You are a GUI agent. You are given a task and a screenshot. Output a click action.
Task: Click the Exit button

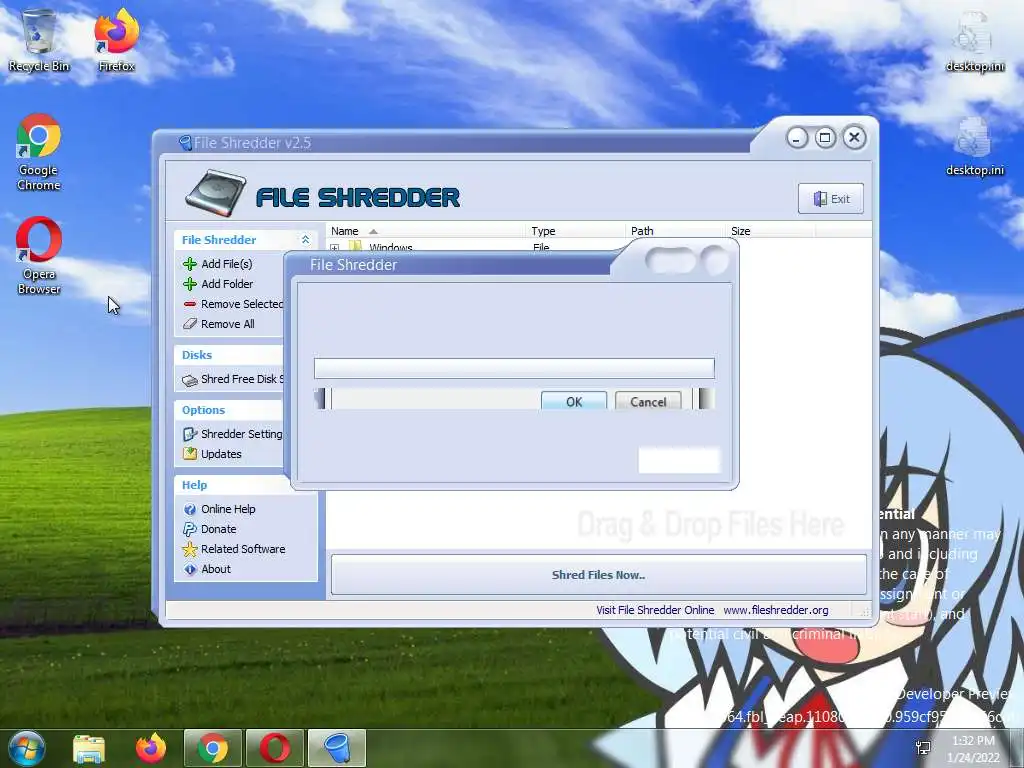tap(831, 199)
